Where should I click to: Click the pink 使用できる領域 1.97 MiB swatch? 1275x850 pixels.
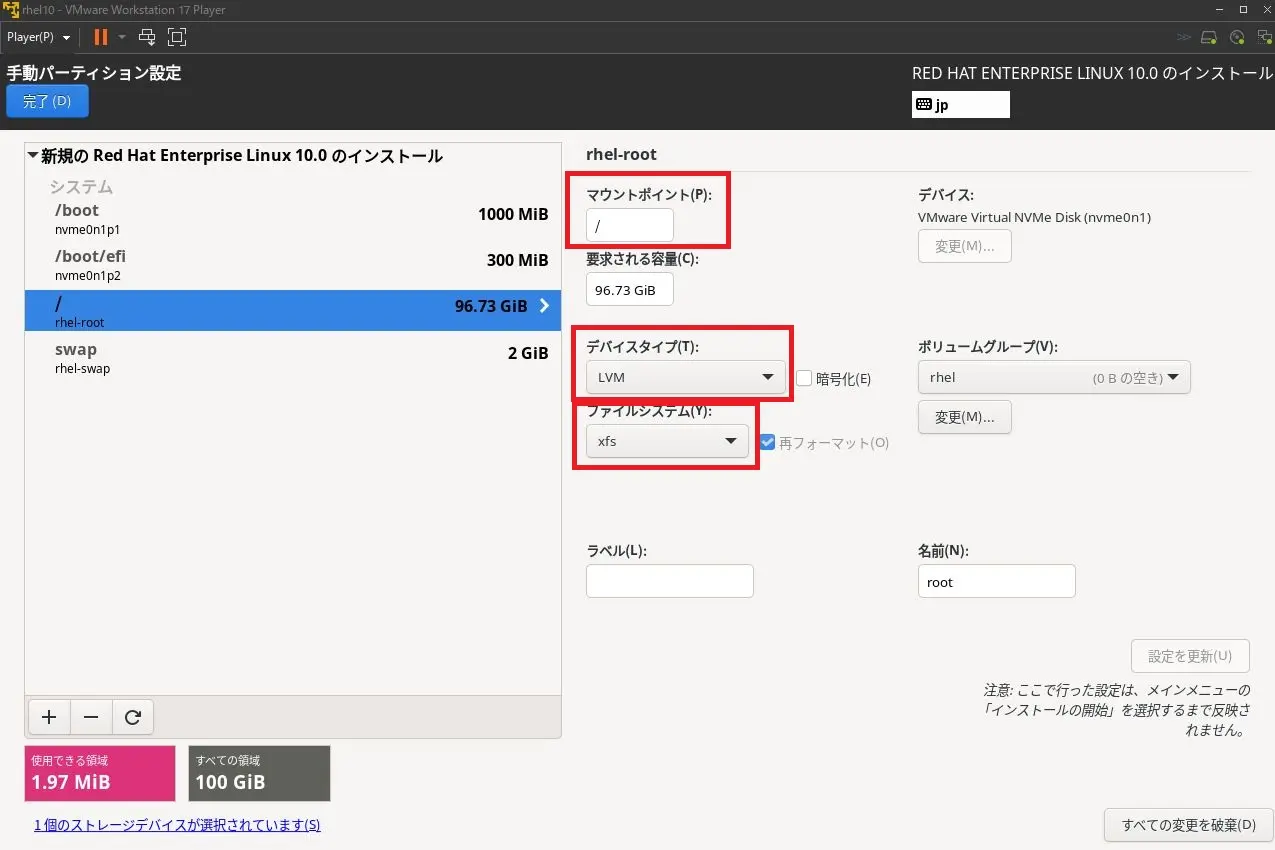[99, 773]
